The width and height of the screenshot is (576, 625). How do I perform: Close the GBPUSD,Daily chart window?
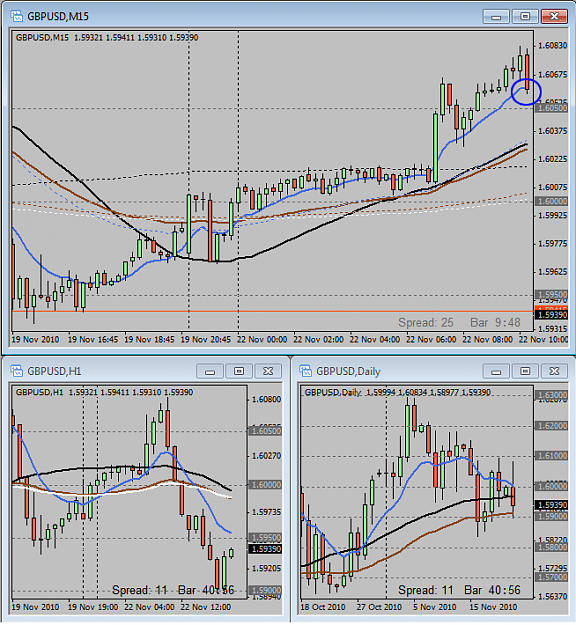click(554, 371)
